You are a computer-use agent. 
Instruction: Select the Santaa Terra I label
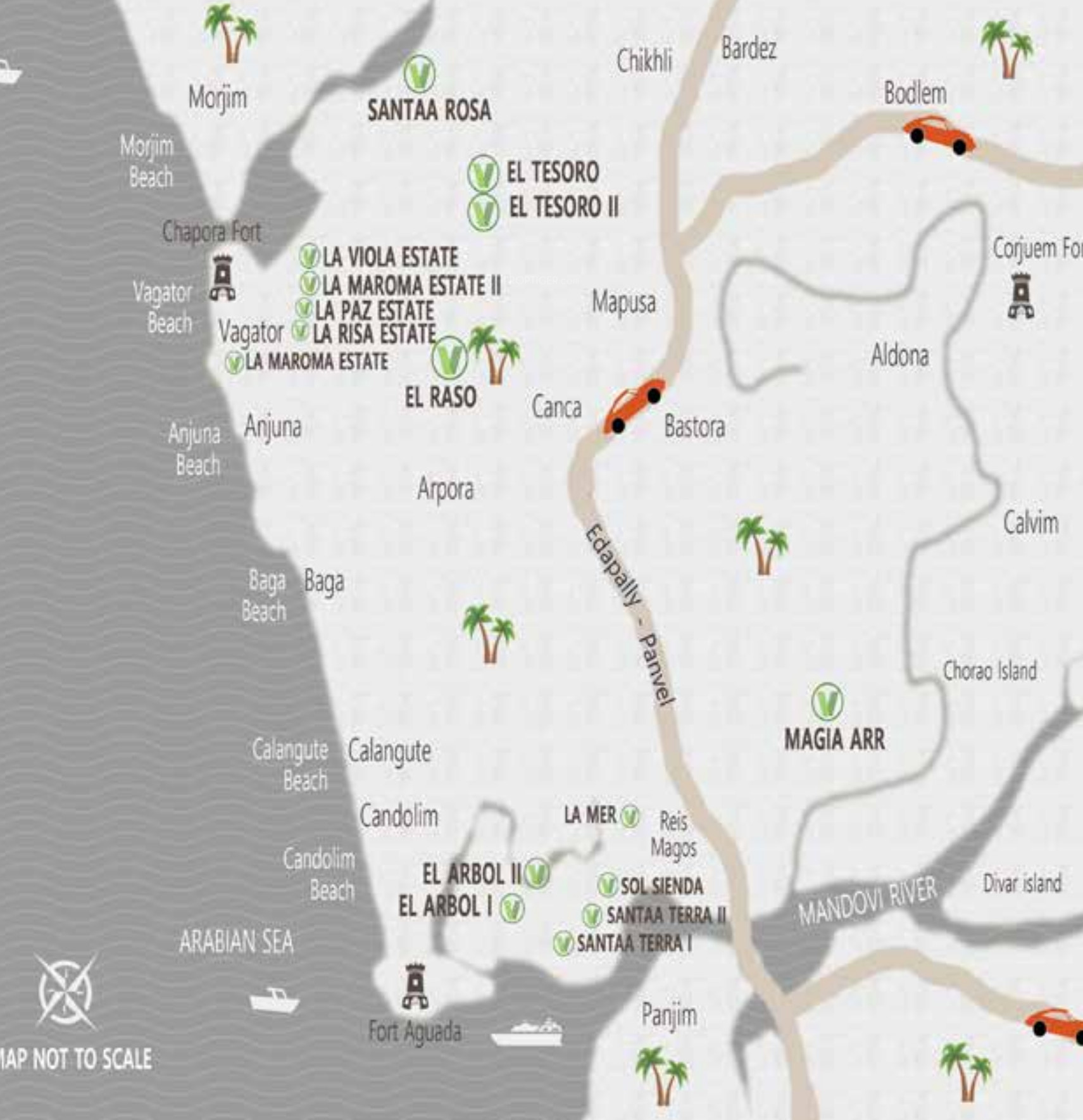click(633, 943)
